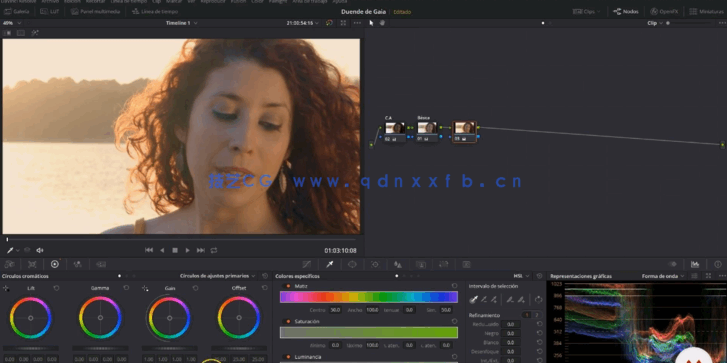
Task: Toggle the highlight magic wand icon
Action: (x=35, y=33)
